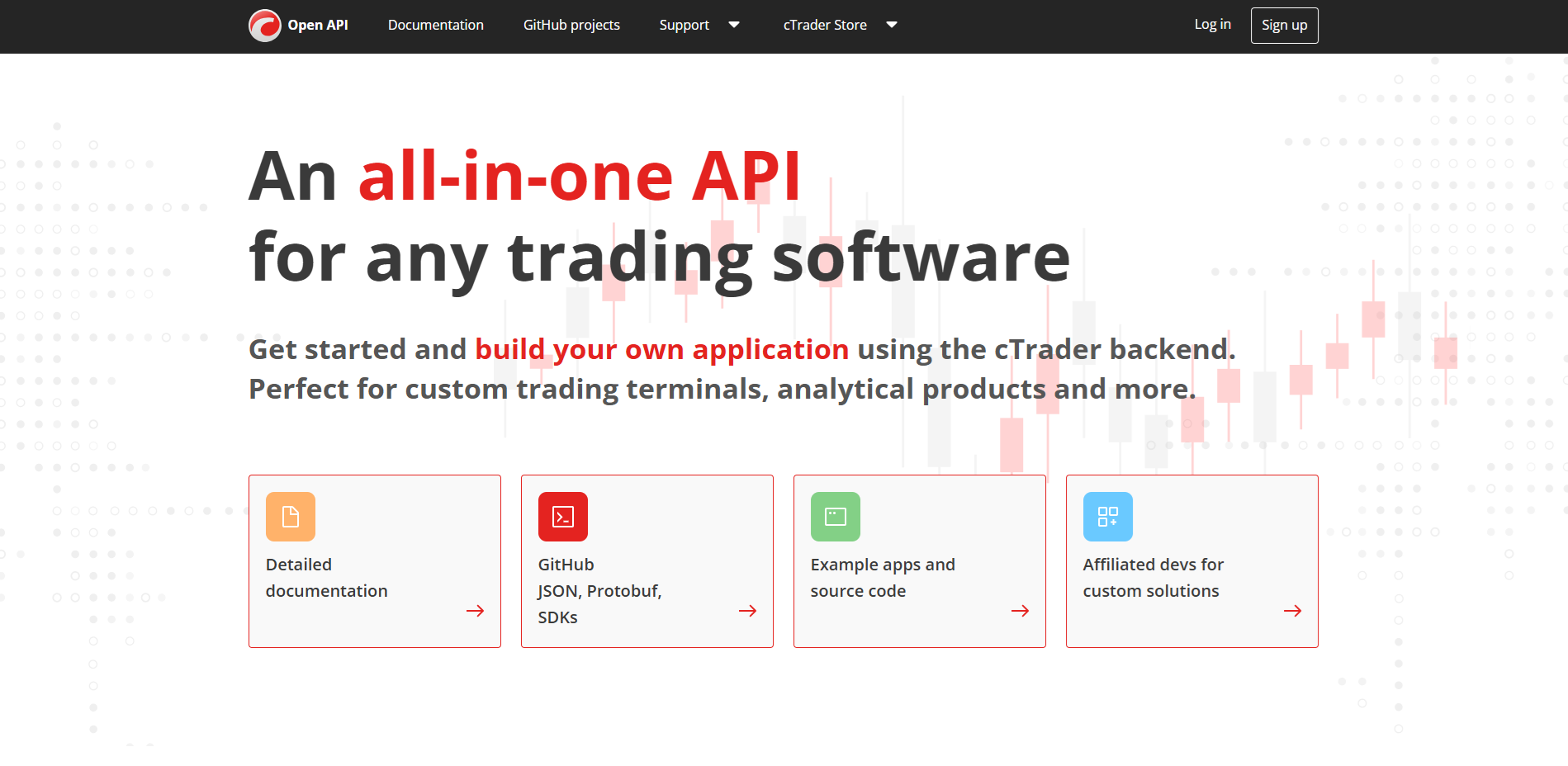Click the arrow on the Affiliated devs card
This screenshot has width=1568, height=766.
1293,611
